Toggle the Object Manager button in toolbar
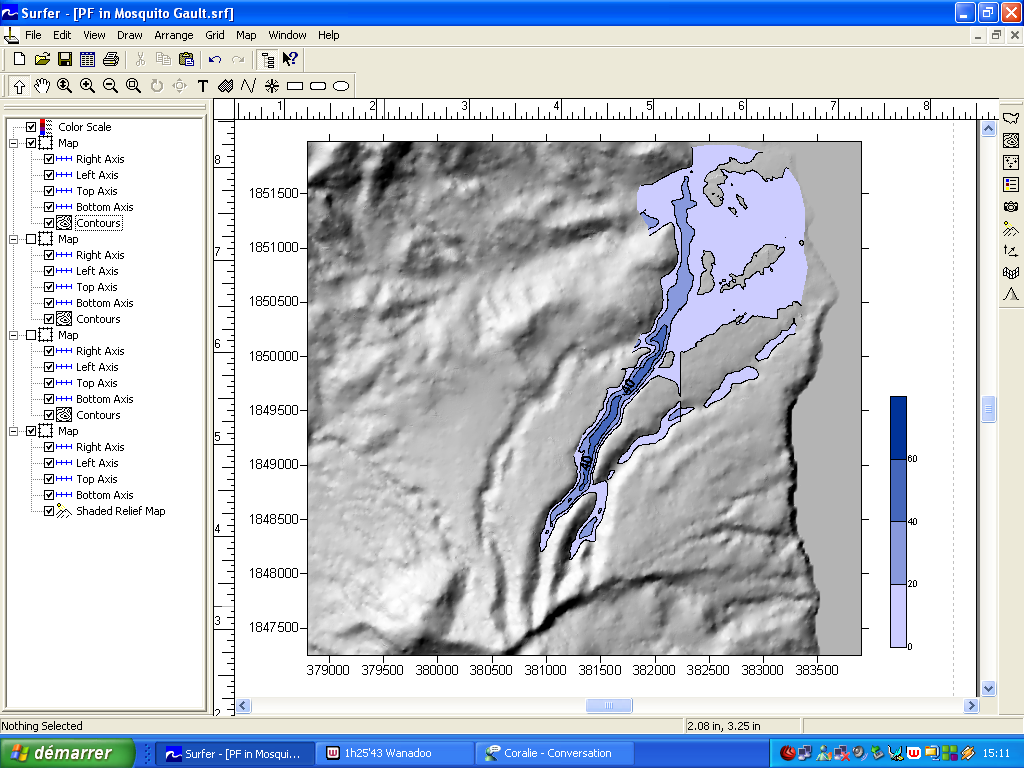The height and width of the screenshot is (768, 1024). [x=268, y=60]
